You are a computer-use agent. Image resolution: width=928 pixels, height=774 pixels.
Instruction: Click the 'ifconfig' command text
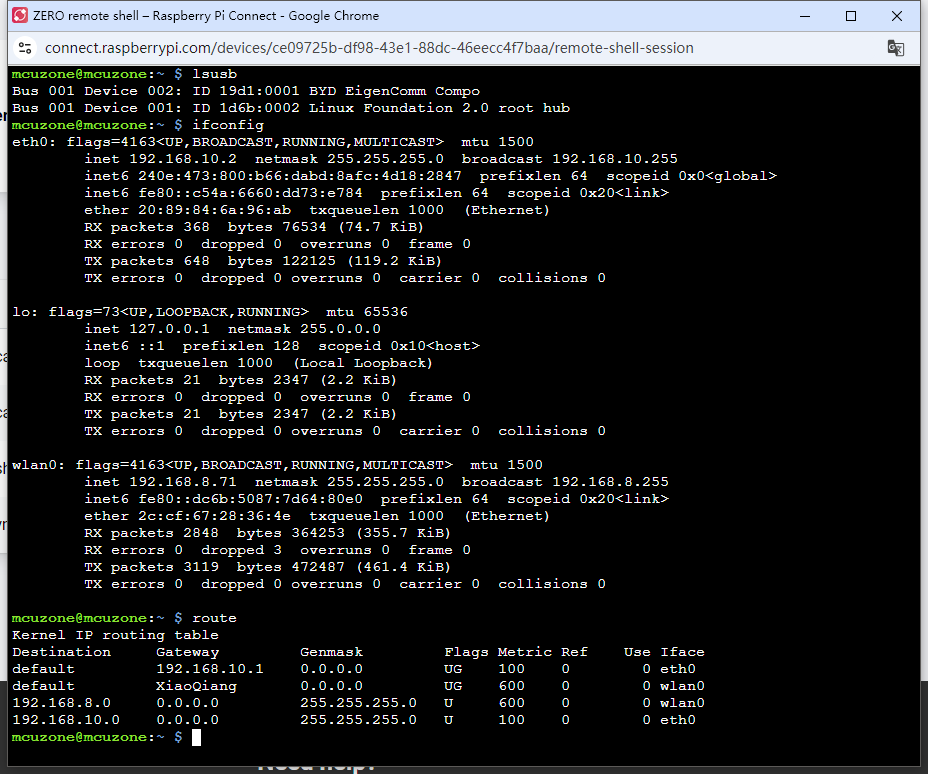pyautogui.click(x=228, y=125)
